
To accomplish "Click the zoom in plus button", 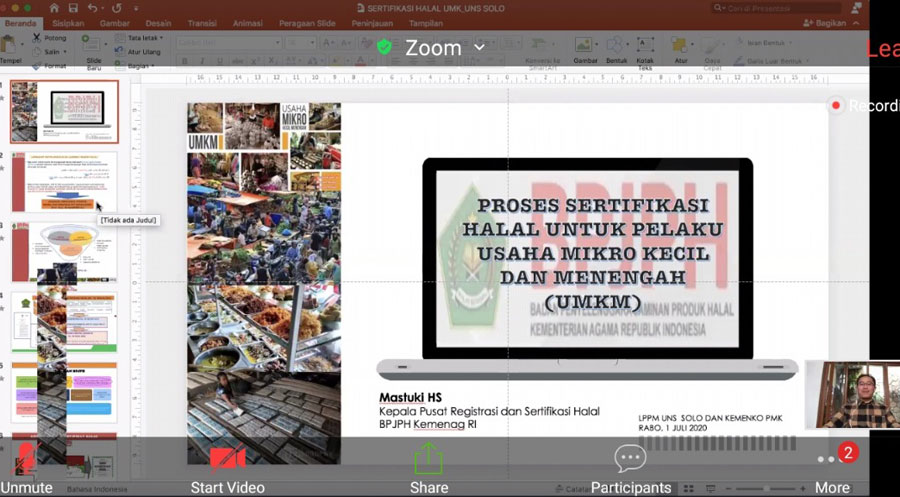I will pos(804,488).
